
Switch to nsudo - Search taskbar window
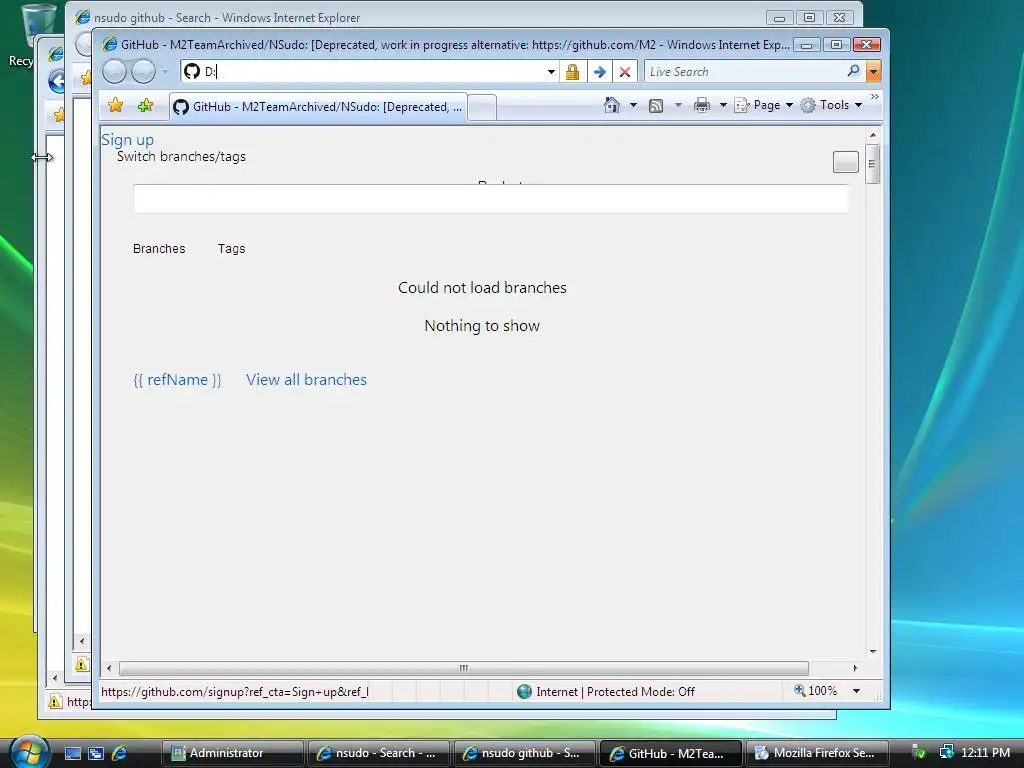coord(378,753)
